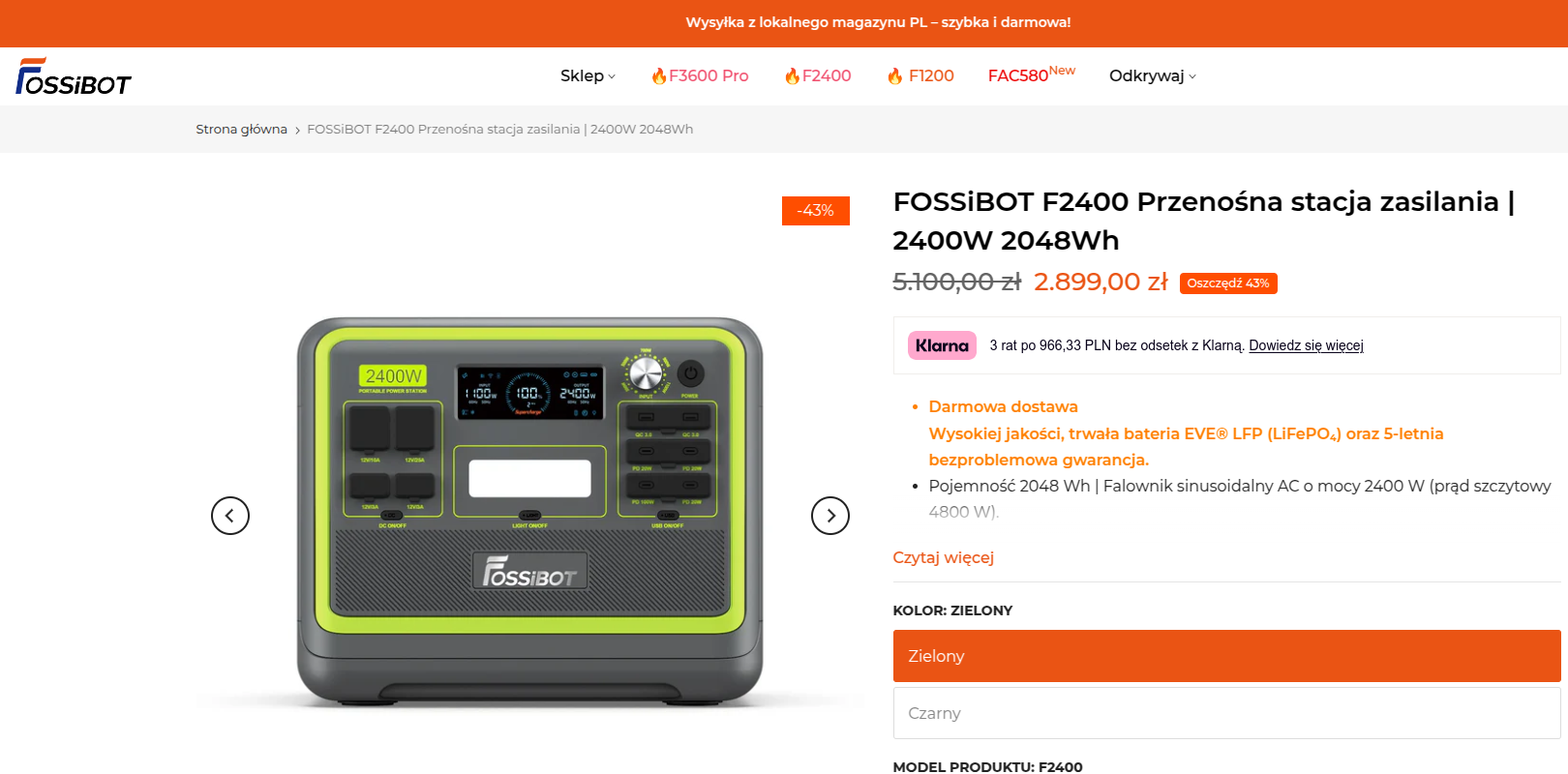Select the Czarny color option
Image resolution: width=1568 pixels, height=774 pixels.
1226,713
